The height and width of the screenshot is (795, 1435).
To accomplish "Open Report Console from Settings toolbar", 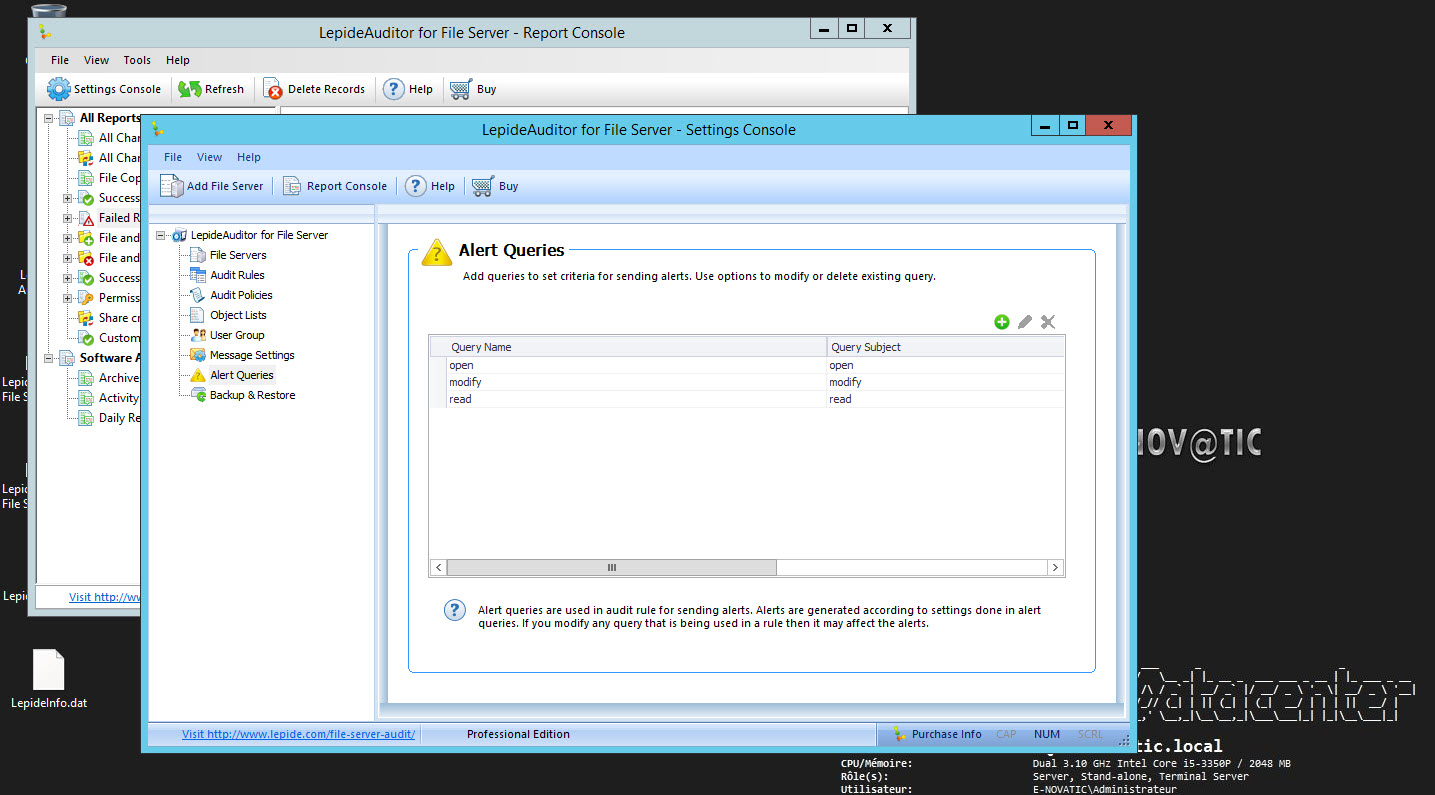I will pos(335,186).
